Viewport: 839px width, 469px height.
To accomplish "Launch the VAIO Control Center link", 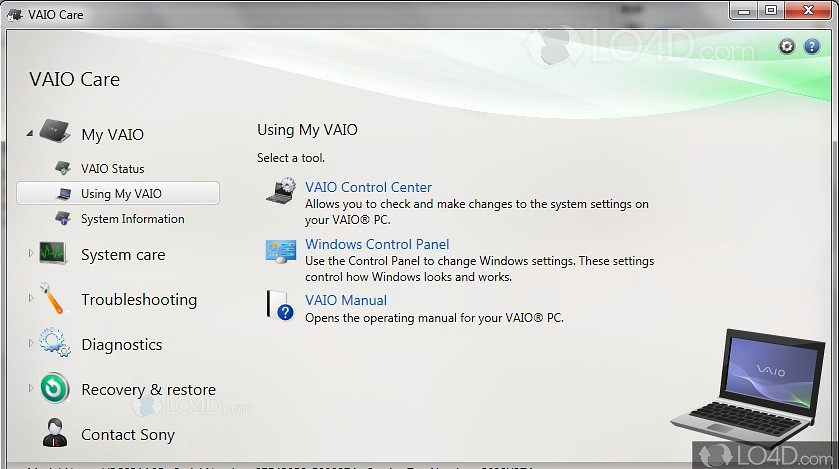I will pos(368,187).
